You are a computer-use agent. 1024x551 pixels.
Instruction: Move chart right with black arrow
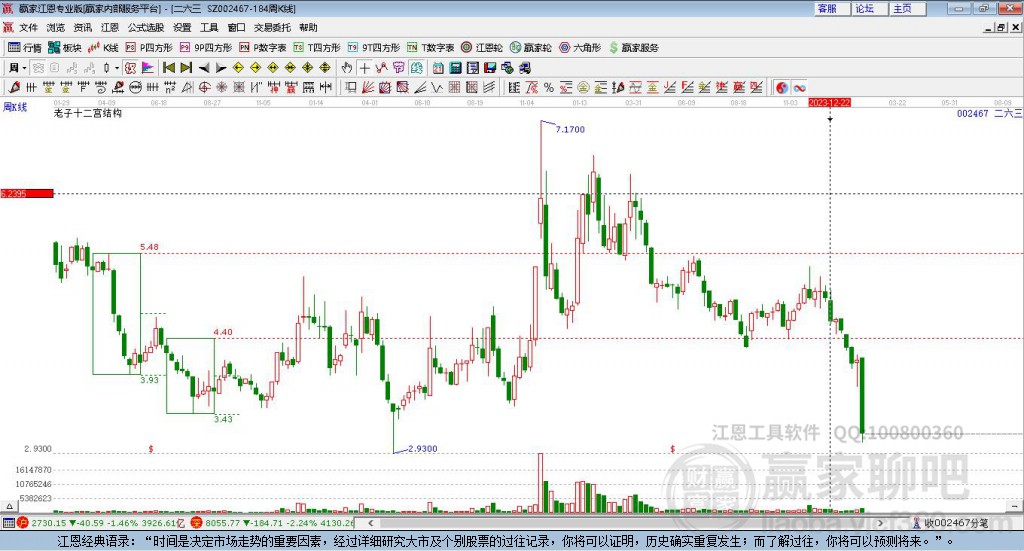click(x=221, y=68)
